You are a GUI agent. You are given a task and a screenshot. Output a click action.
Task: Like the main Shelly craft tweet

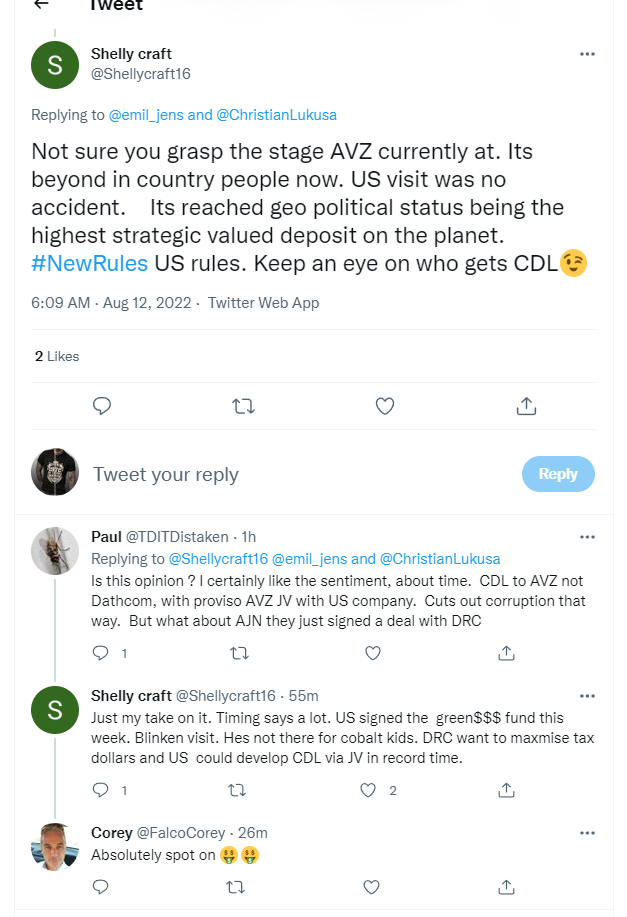[x=385, y=406]
